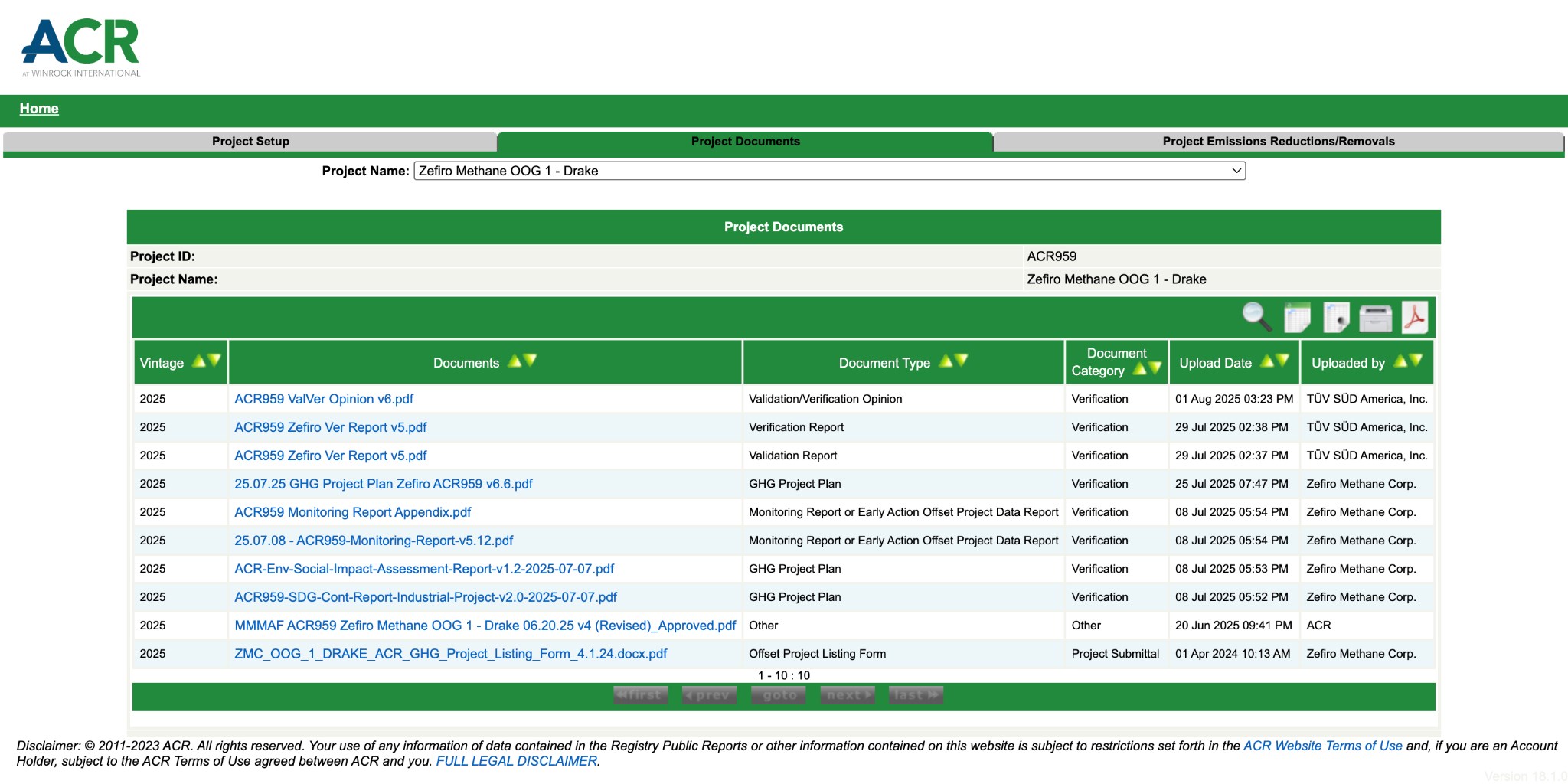Open ACR959 Monitoring Report Appendix.pdf

point(353,512)
